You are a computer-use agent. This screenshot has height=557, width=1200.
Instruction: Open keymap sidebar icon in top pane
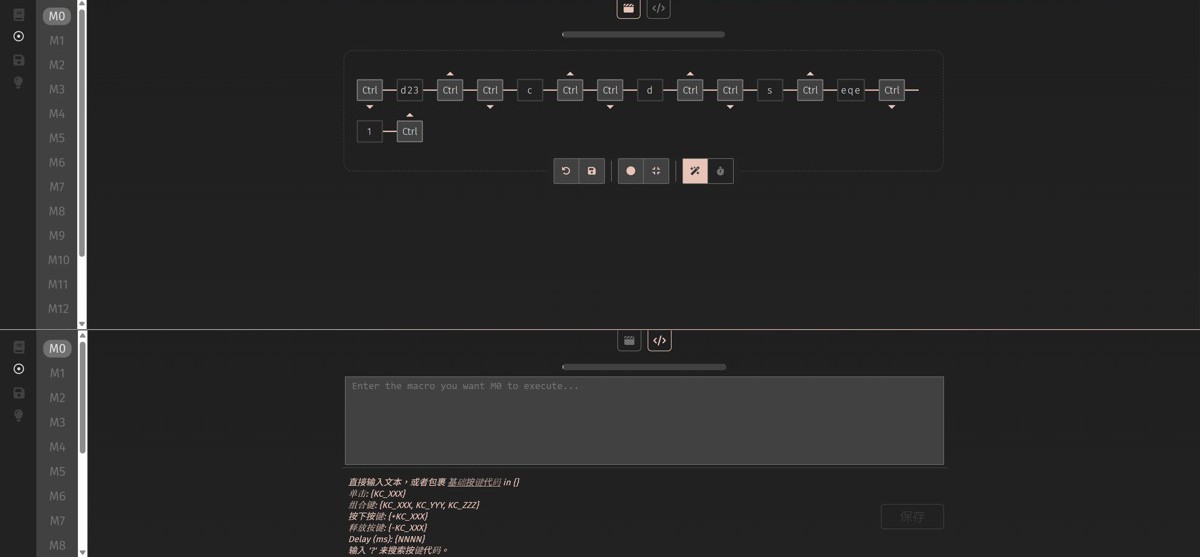[18, 14]
